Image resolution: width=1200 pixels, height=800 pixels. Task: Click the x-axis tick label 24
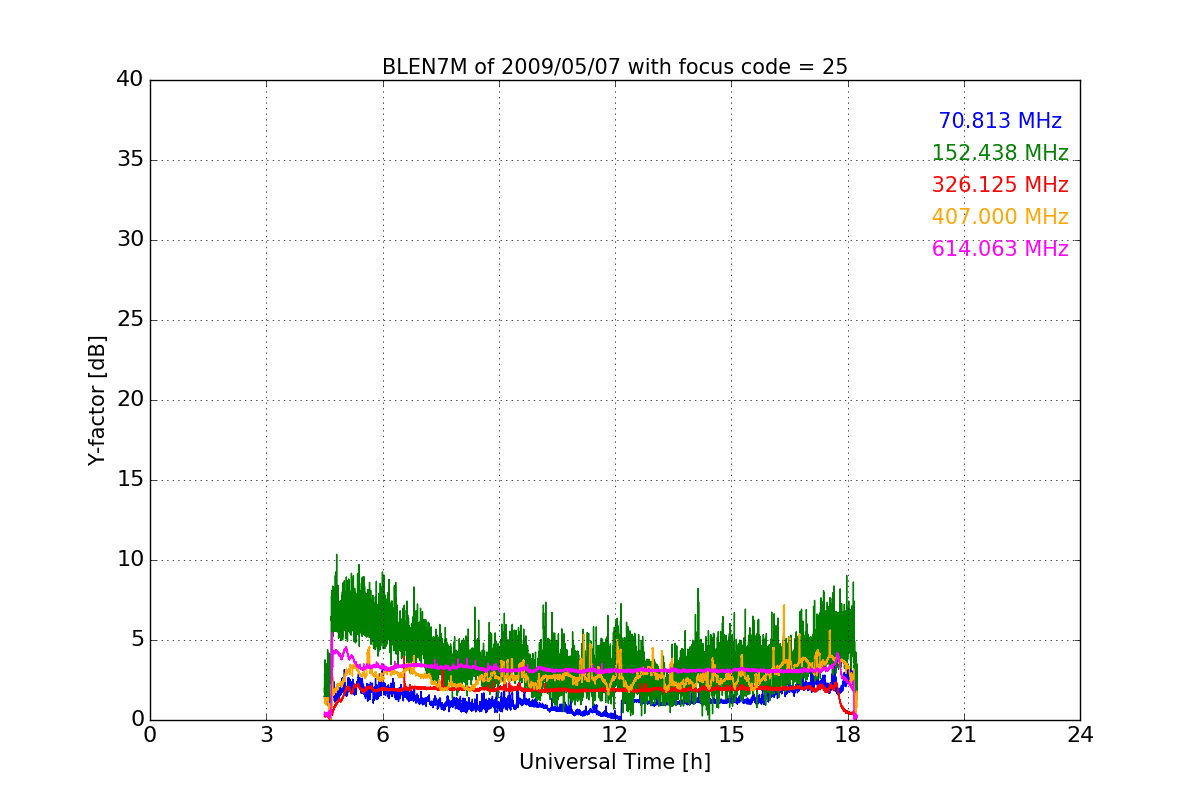click(x=1080, y=735)
